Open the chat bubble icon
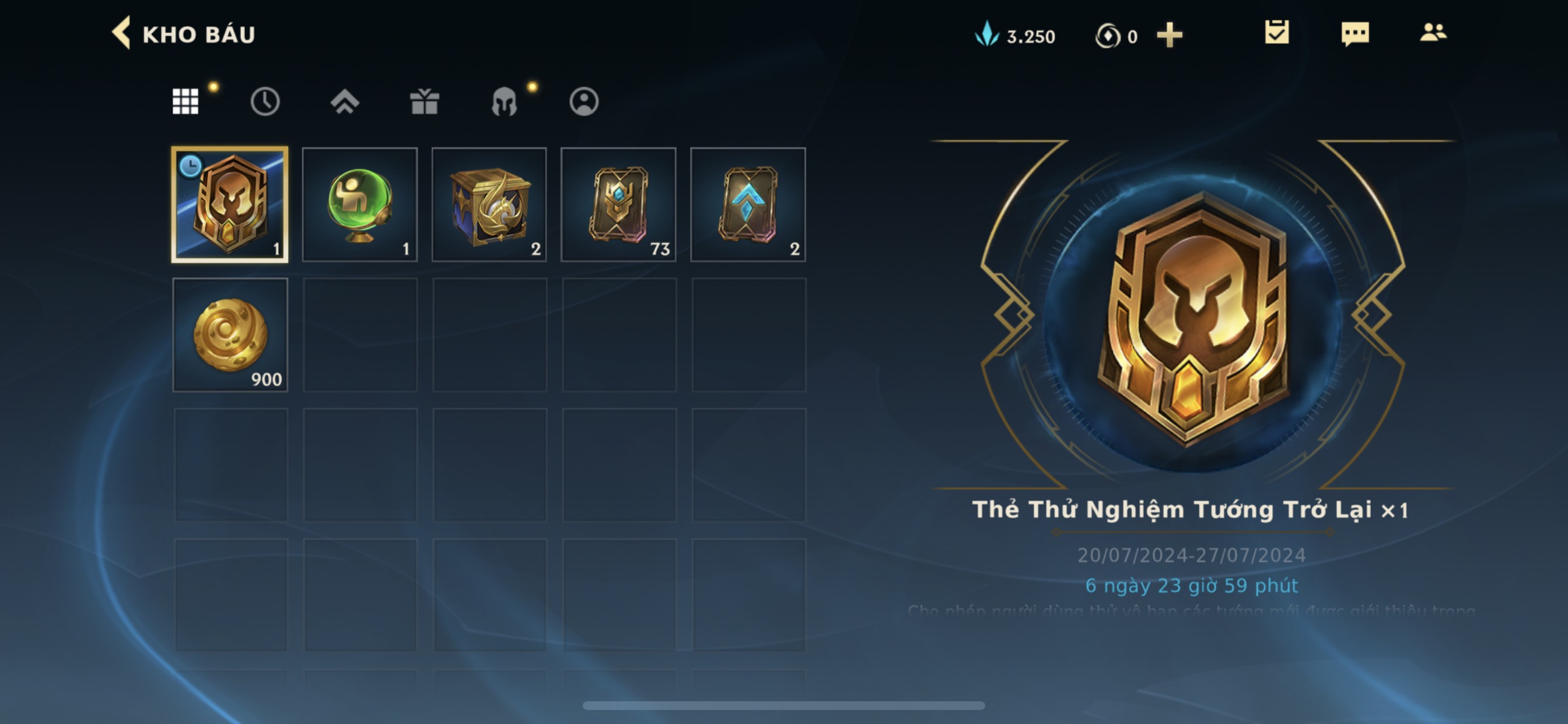 click(1355, 33)
